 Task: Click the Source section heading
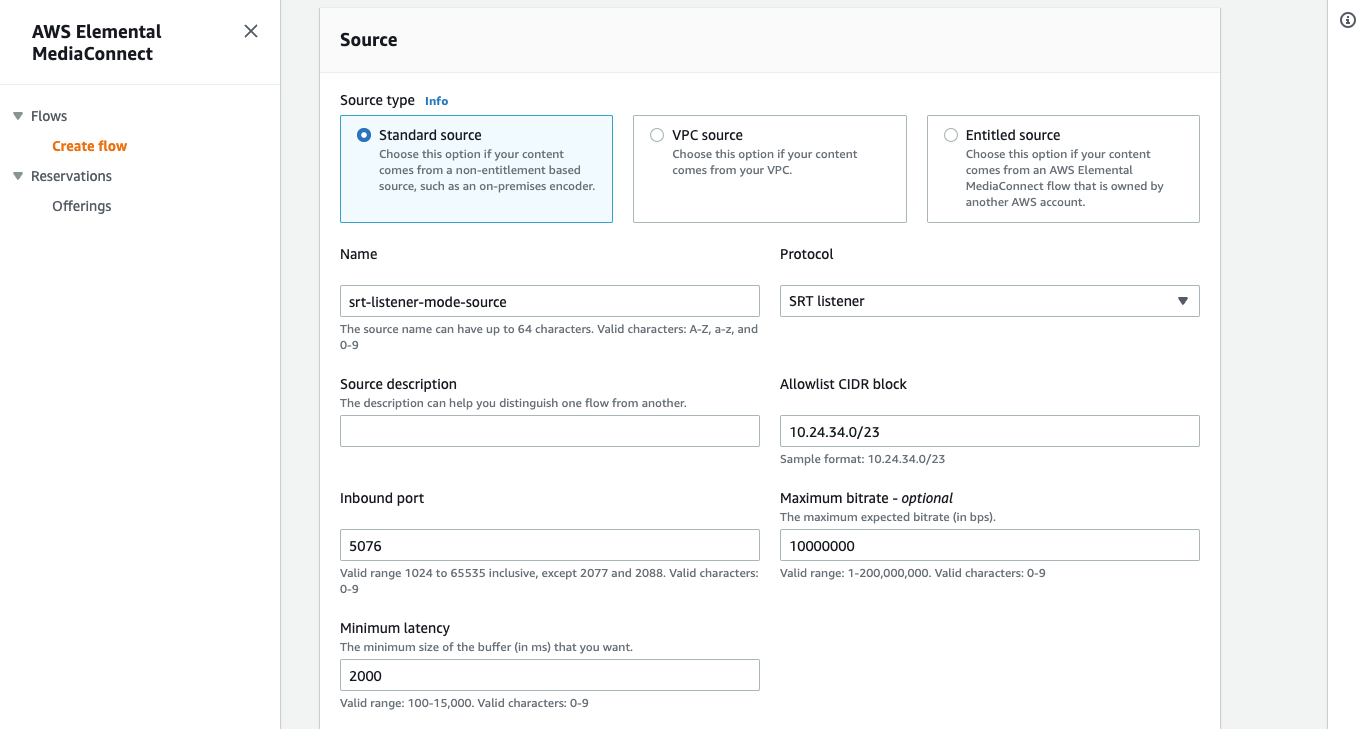[369, 40]
